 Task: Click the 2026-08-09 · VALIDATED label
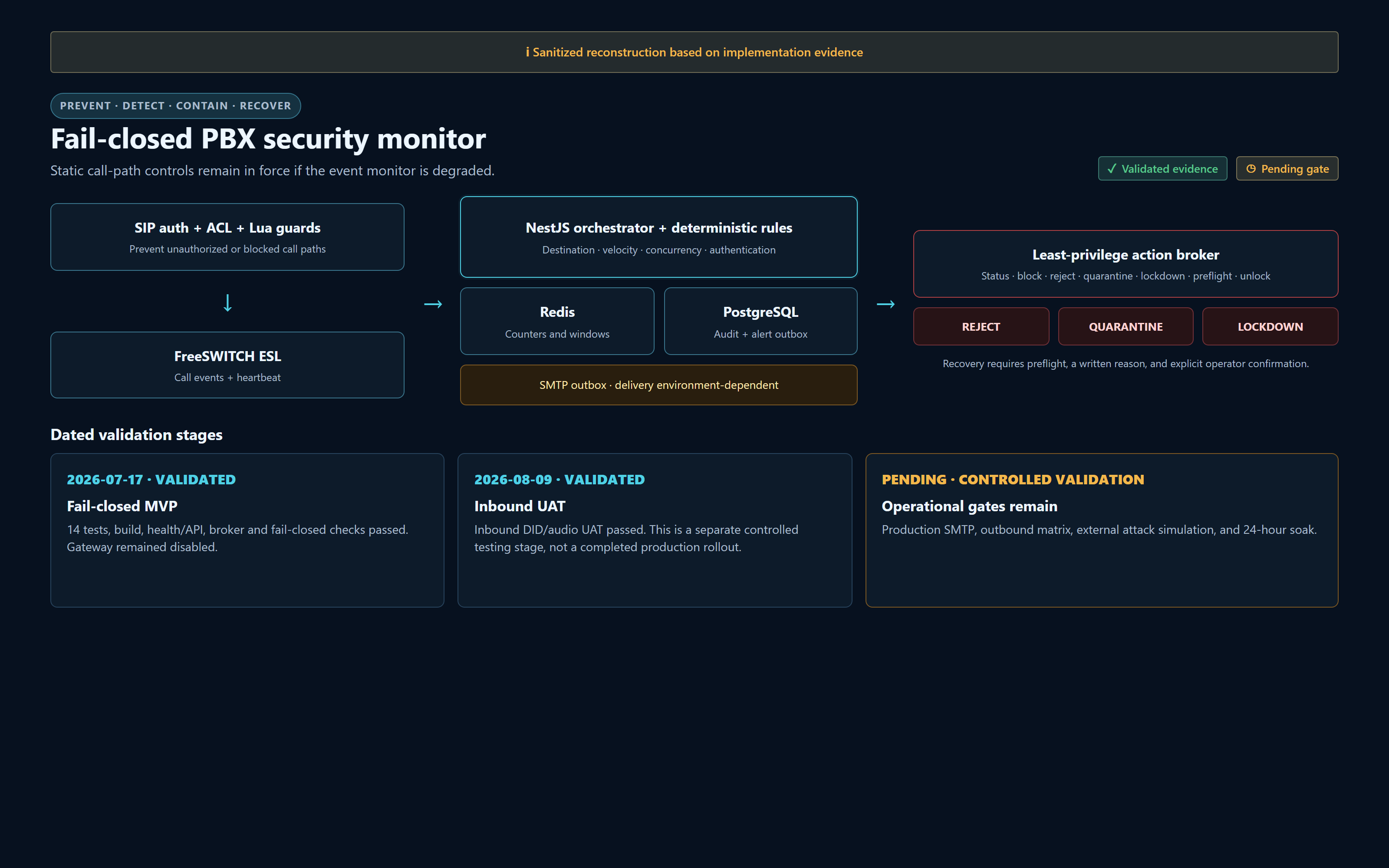[560, 480]
